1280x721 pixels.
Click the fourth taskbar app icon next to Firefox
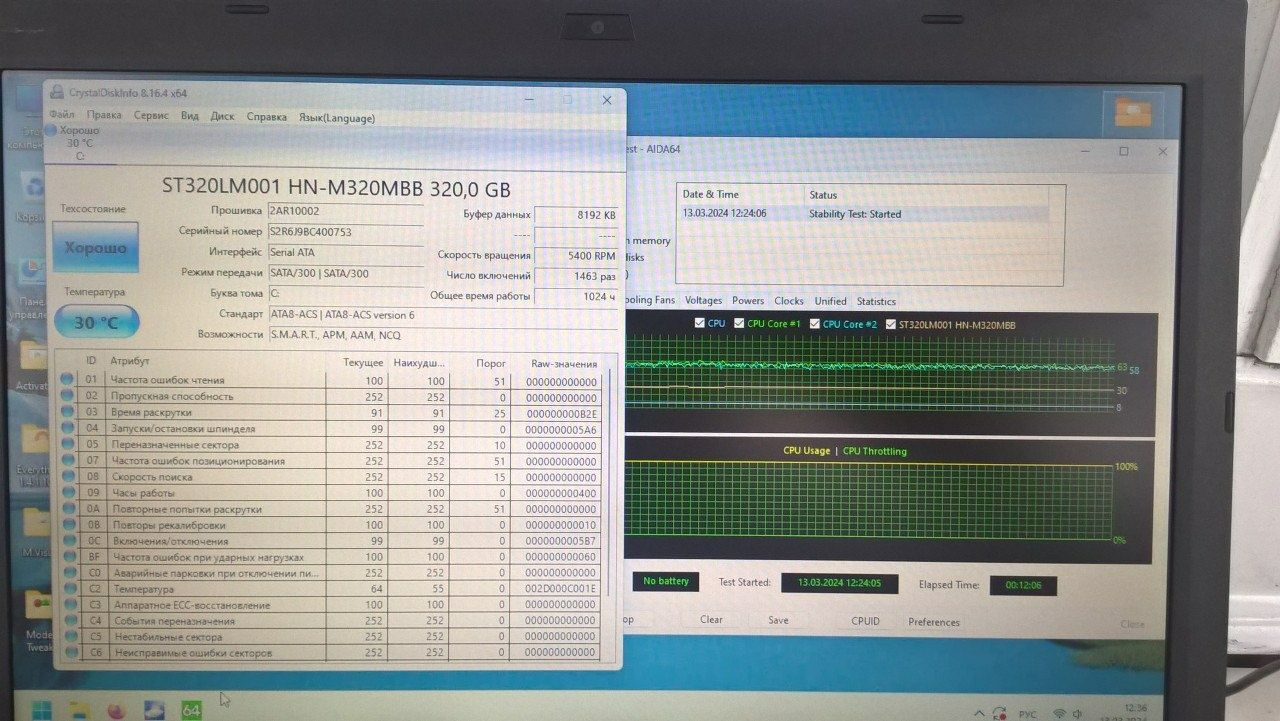click(x=154, y=710)
